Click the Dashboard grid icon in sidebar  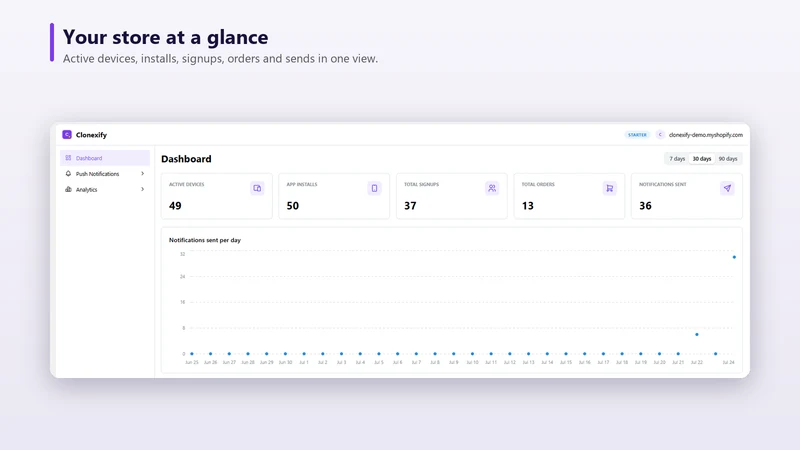tap(68, 158)
